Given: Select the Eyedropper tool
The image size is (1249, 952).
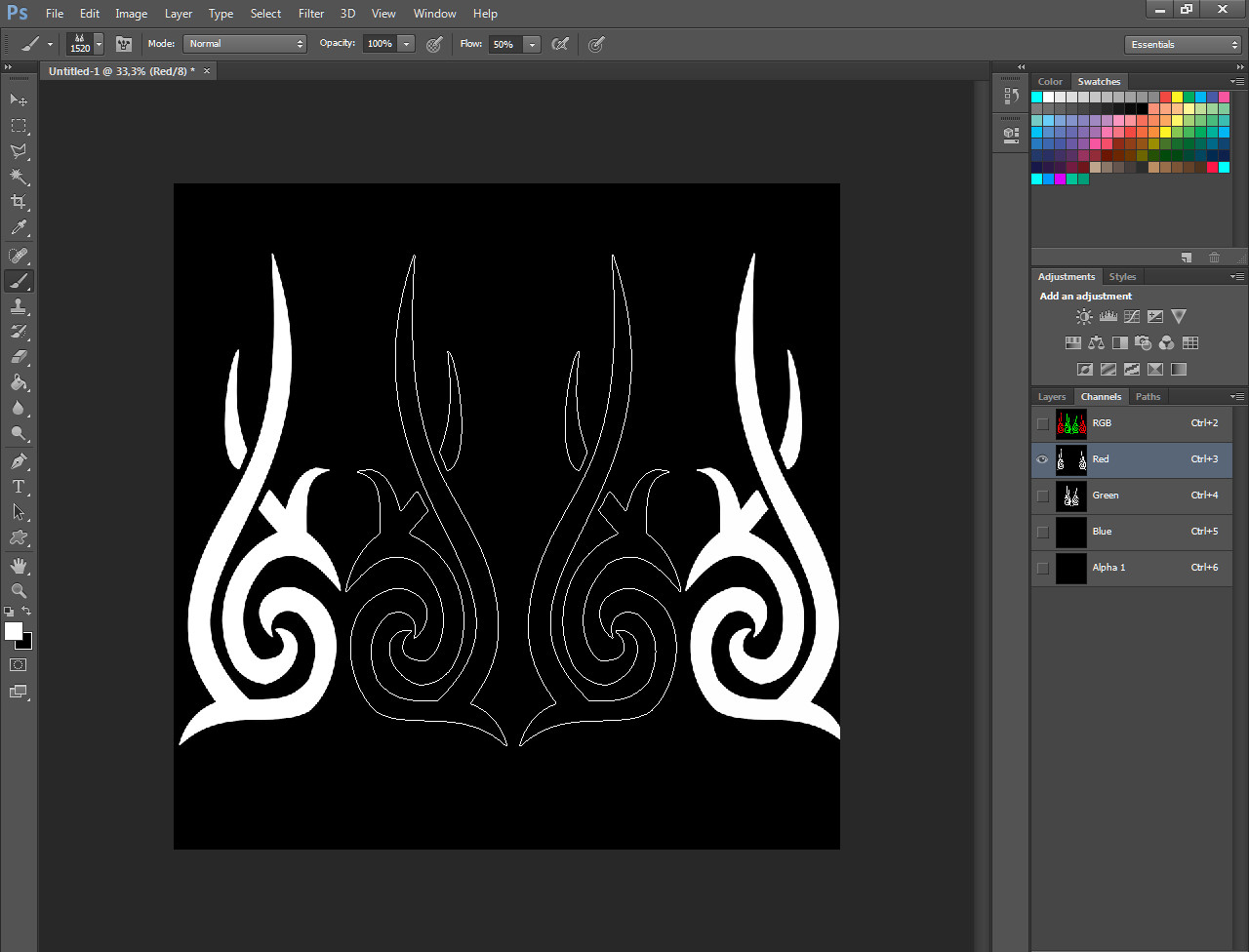Looking at the screenshot, I should coord(19,228).
